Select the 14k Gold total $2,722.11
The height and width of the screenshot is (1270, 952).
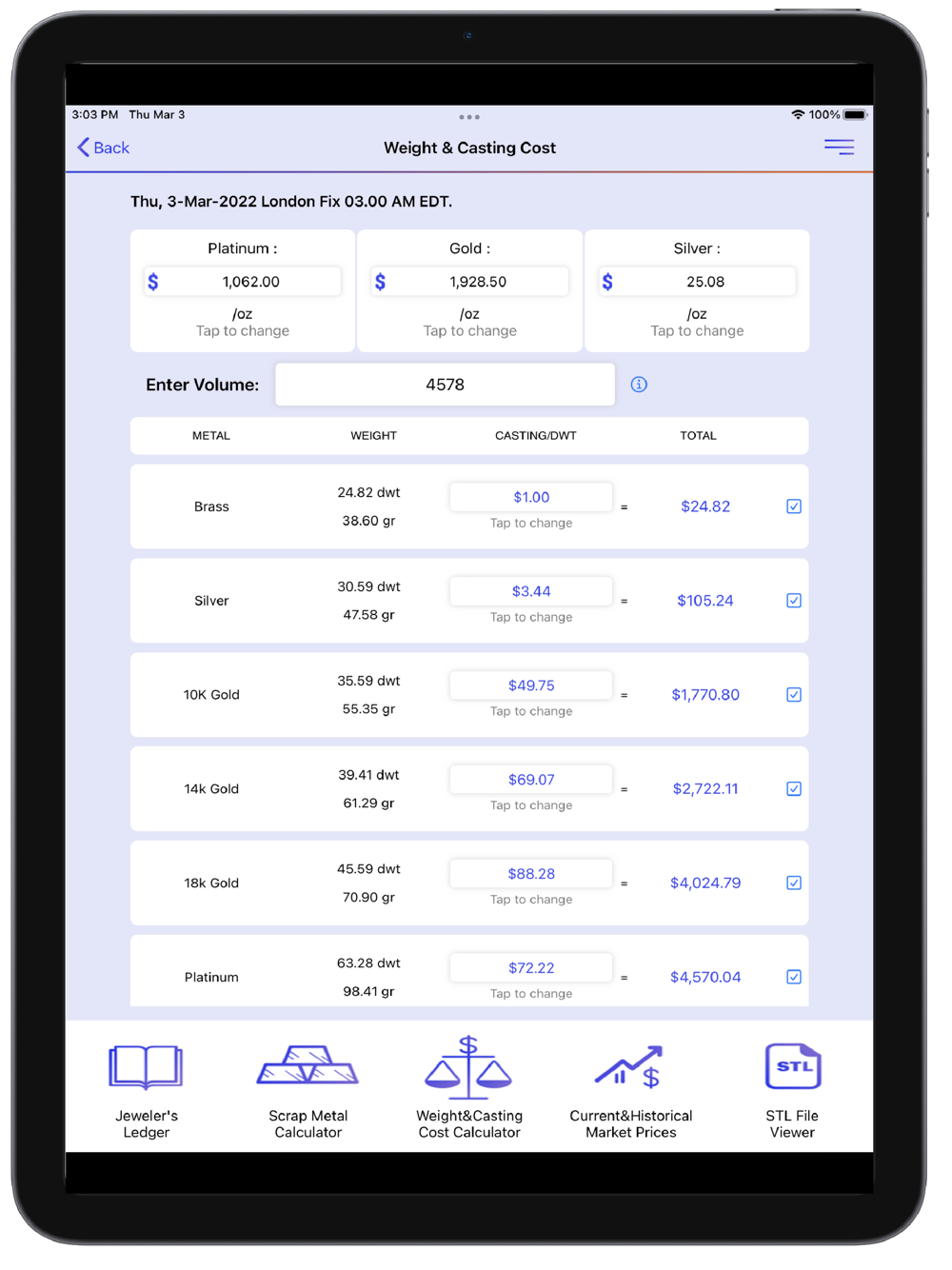pos(705,788)
